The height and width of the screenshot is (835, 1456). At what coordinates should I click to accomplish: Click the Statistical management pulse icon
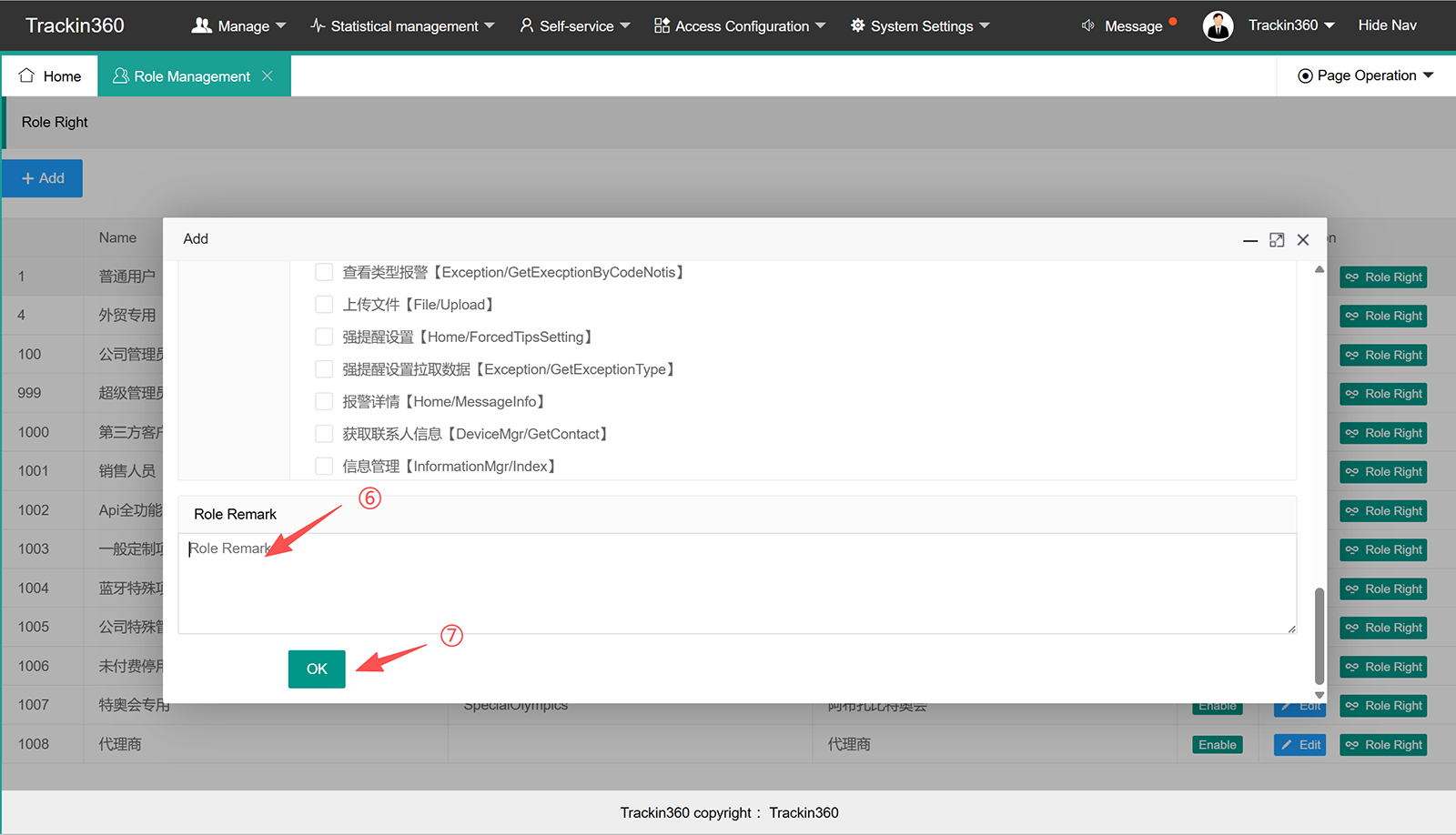pos(318,25)
